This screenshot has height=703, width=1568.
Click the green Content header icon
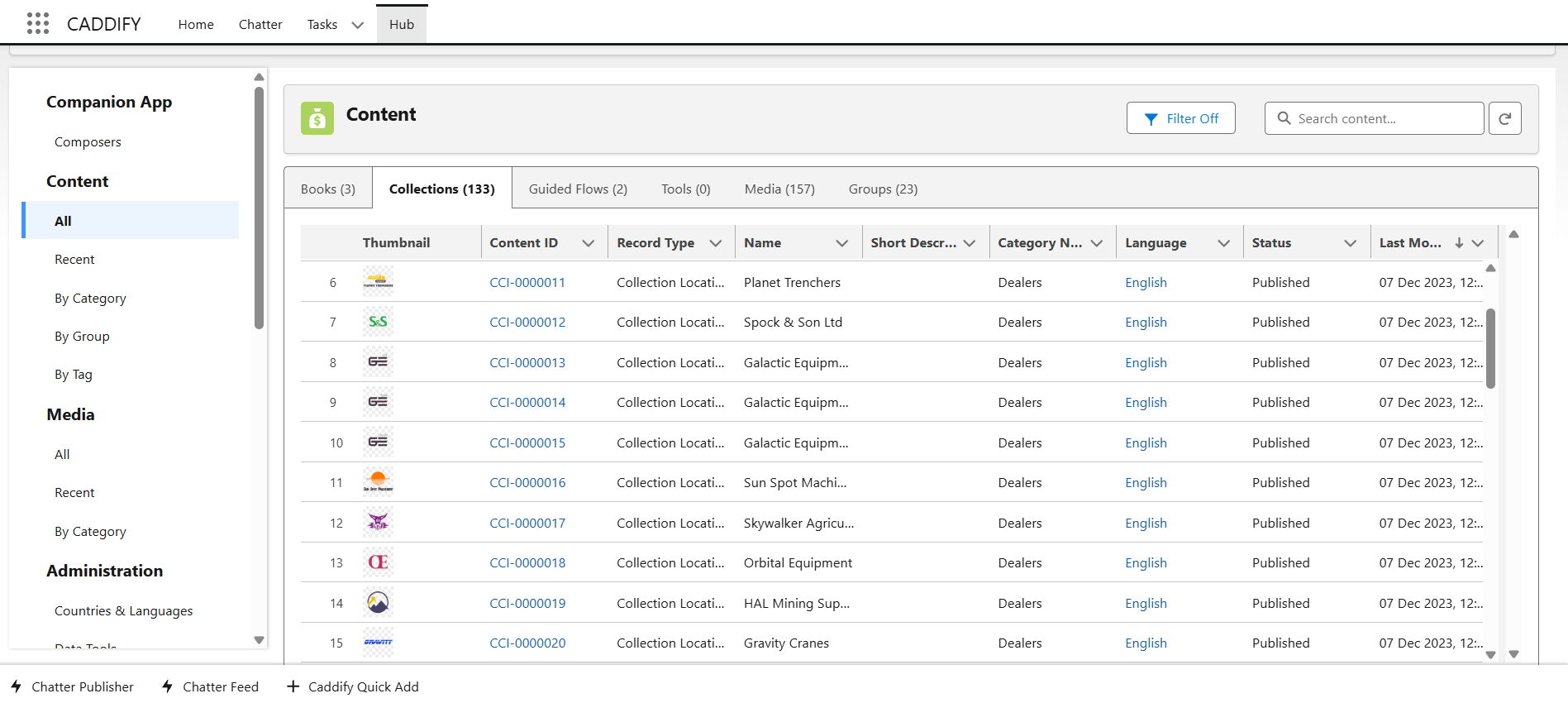[317, 118]
